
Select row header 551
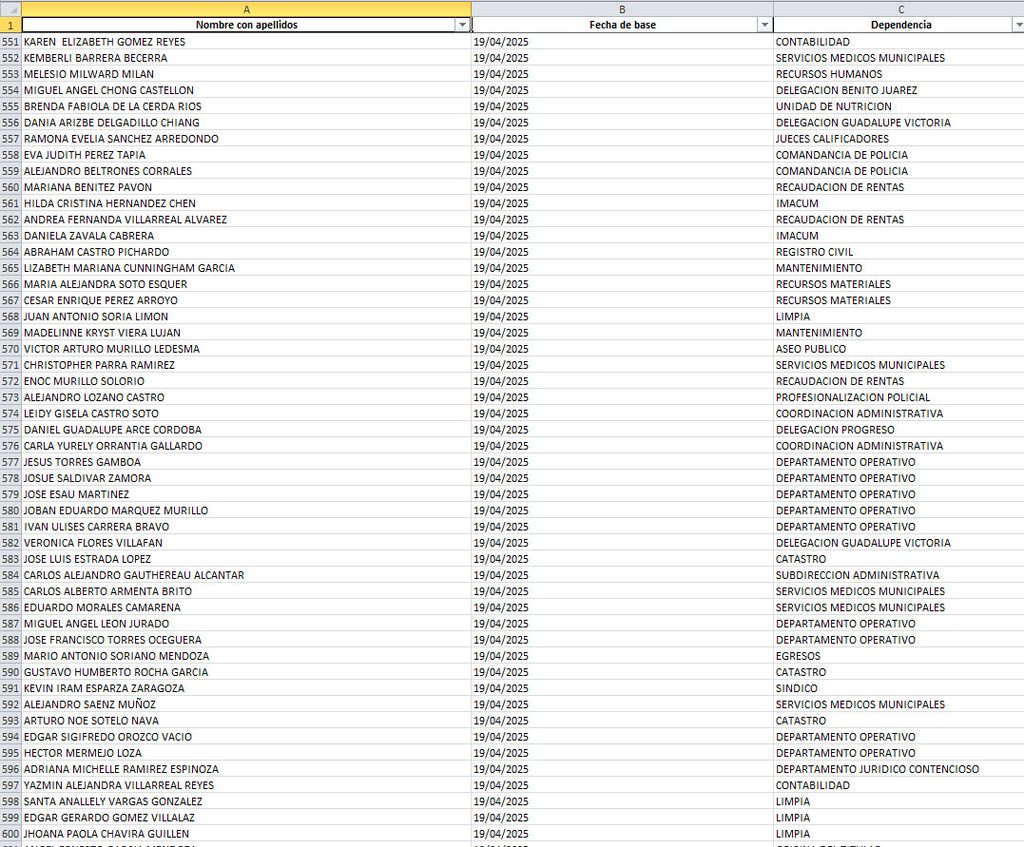coord(10,42)
